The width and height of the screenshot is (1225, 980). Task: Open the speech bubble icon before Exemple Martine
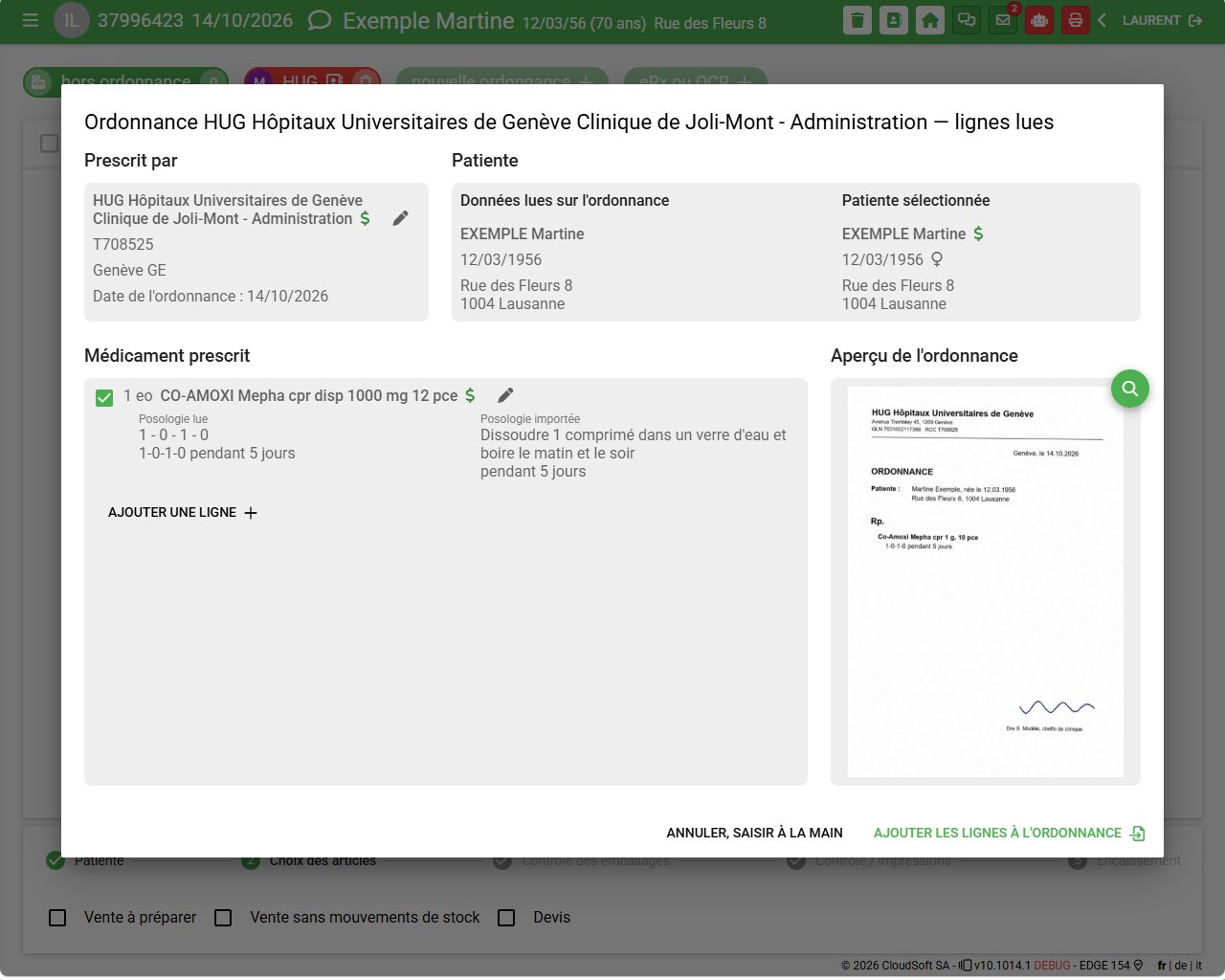pyautogui.click(x=320, y=20)
